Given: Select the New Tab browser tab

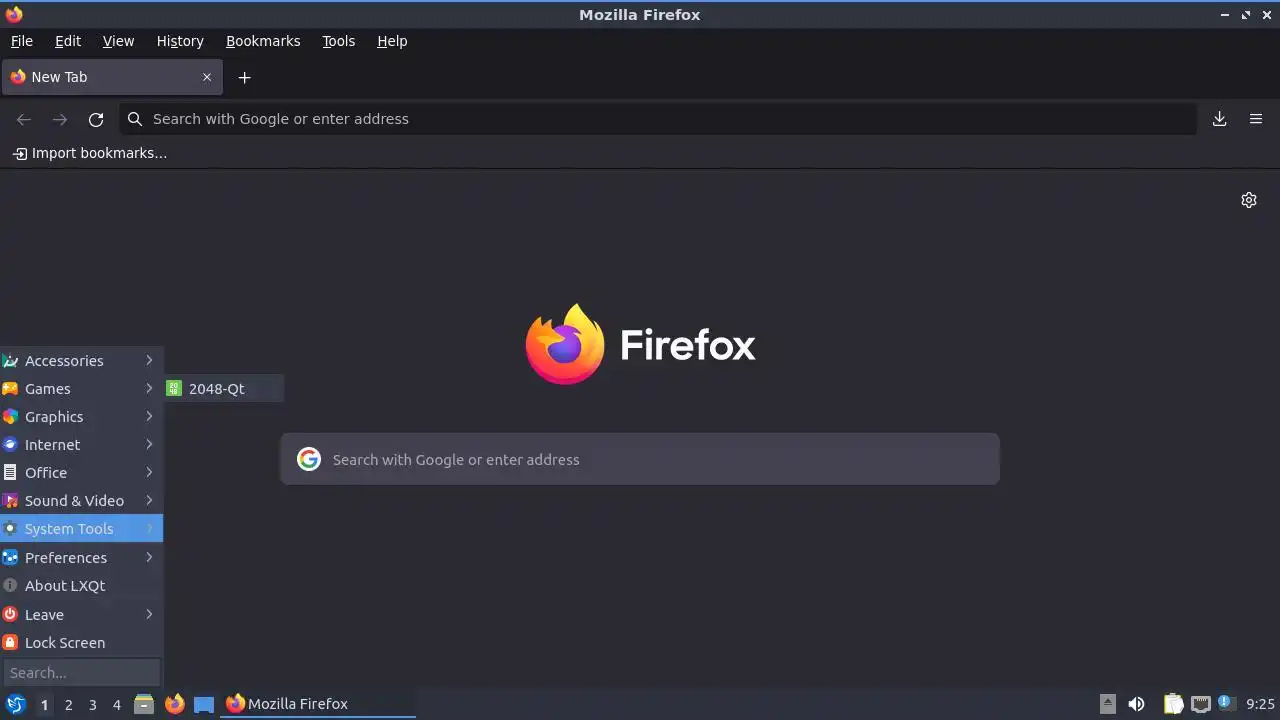Looking at the screenshot, I should 110,77.
